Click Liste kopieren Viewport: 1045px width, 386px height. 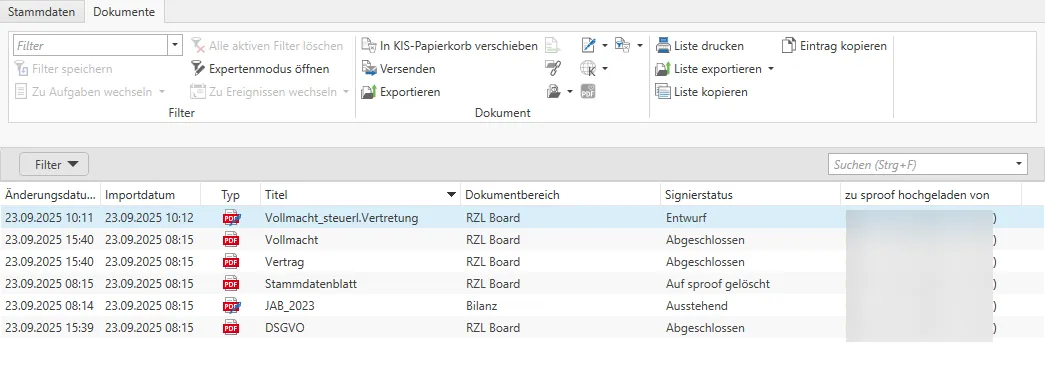[702, 91]
